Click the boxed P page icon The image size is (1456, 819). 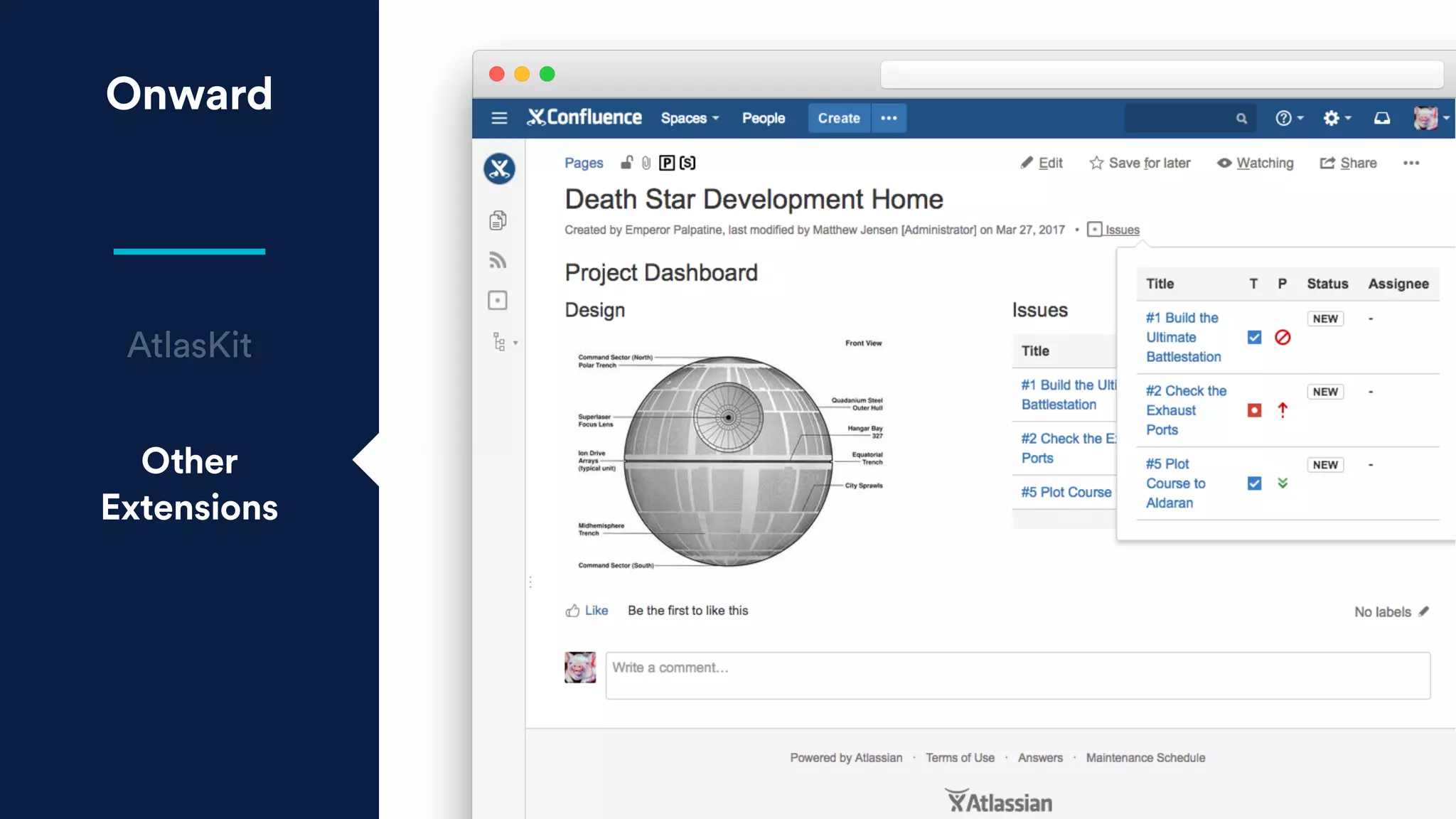click(667, 163)
